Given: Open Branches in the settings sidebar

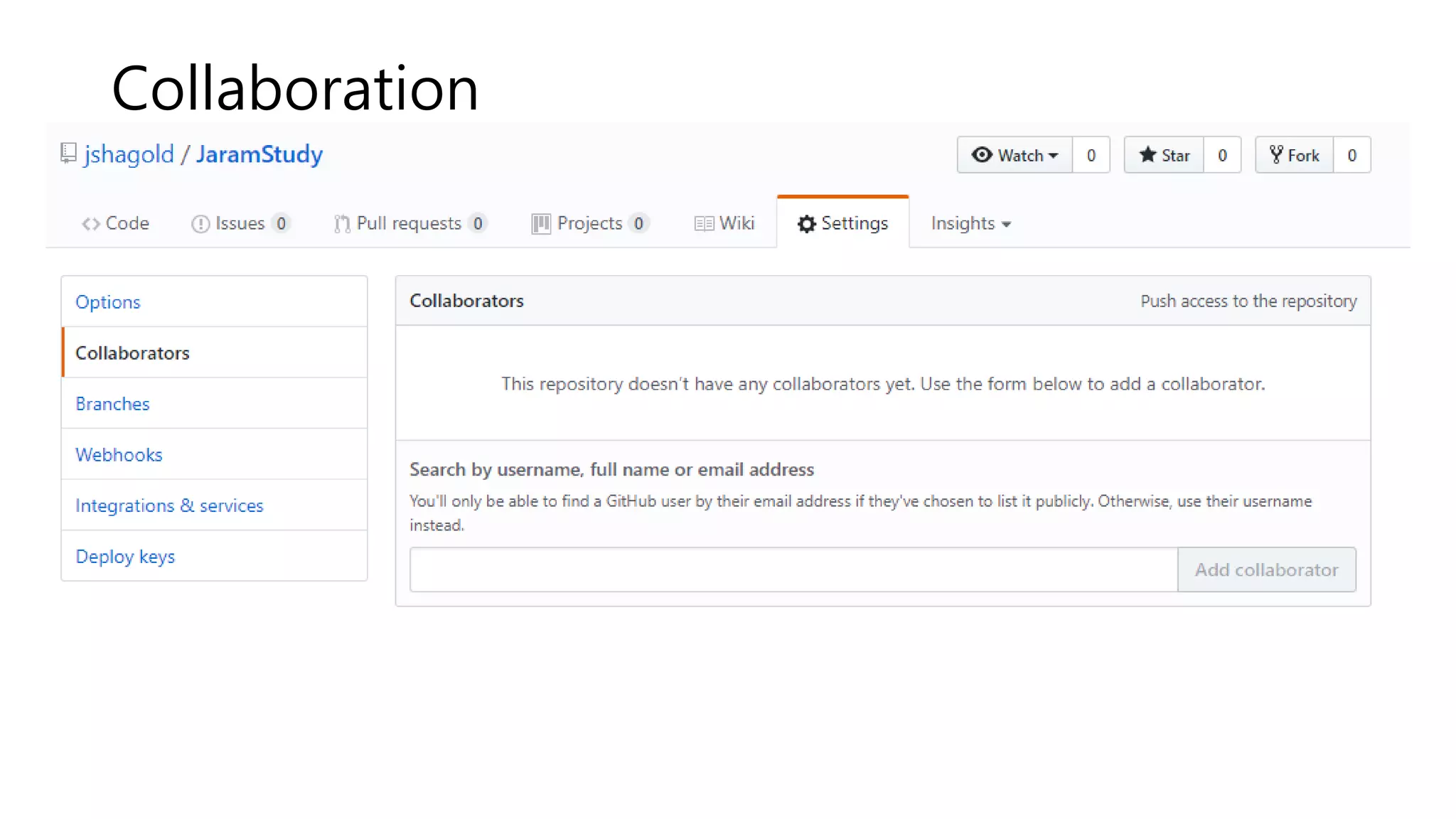Looking at the screenshot, I should [215, 403].
